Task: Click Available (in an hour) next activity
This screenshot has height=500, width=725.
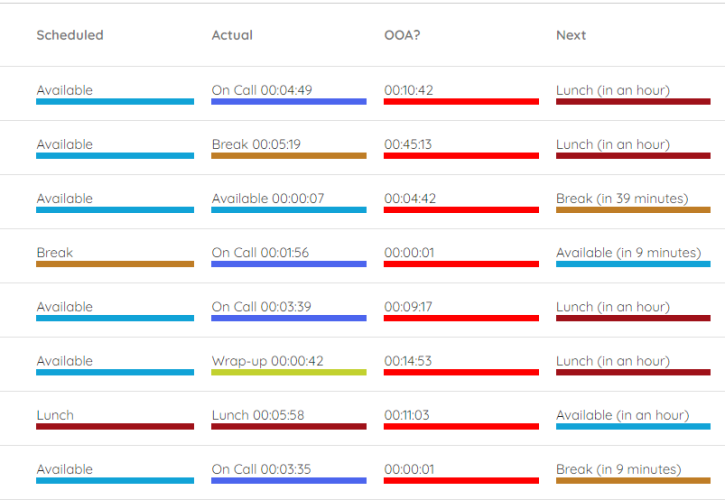Action: pyautogui.click(x=622, y=415)
